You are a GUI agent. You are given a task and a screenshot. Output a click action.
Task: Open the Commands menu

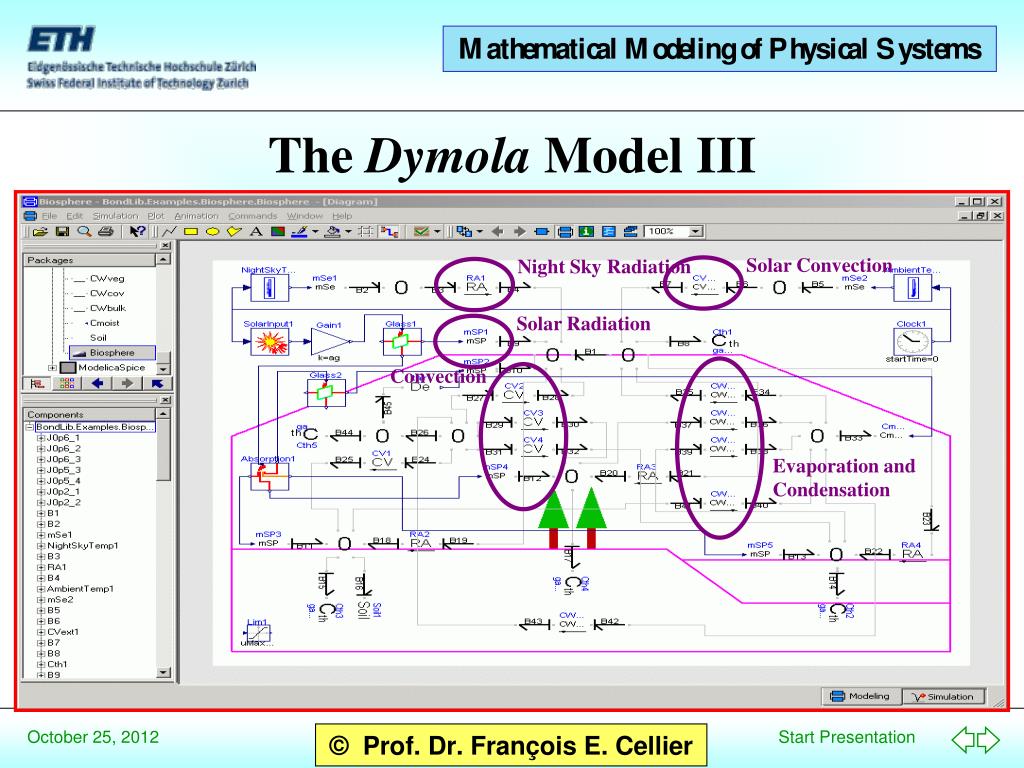pos(253,216)
